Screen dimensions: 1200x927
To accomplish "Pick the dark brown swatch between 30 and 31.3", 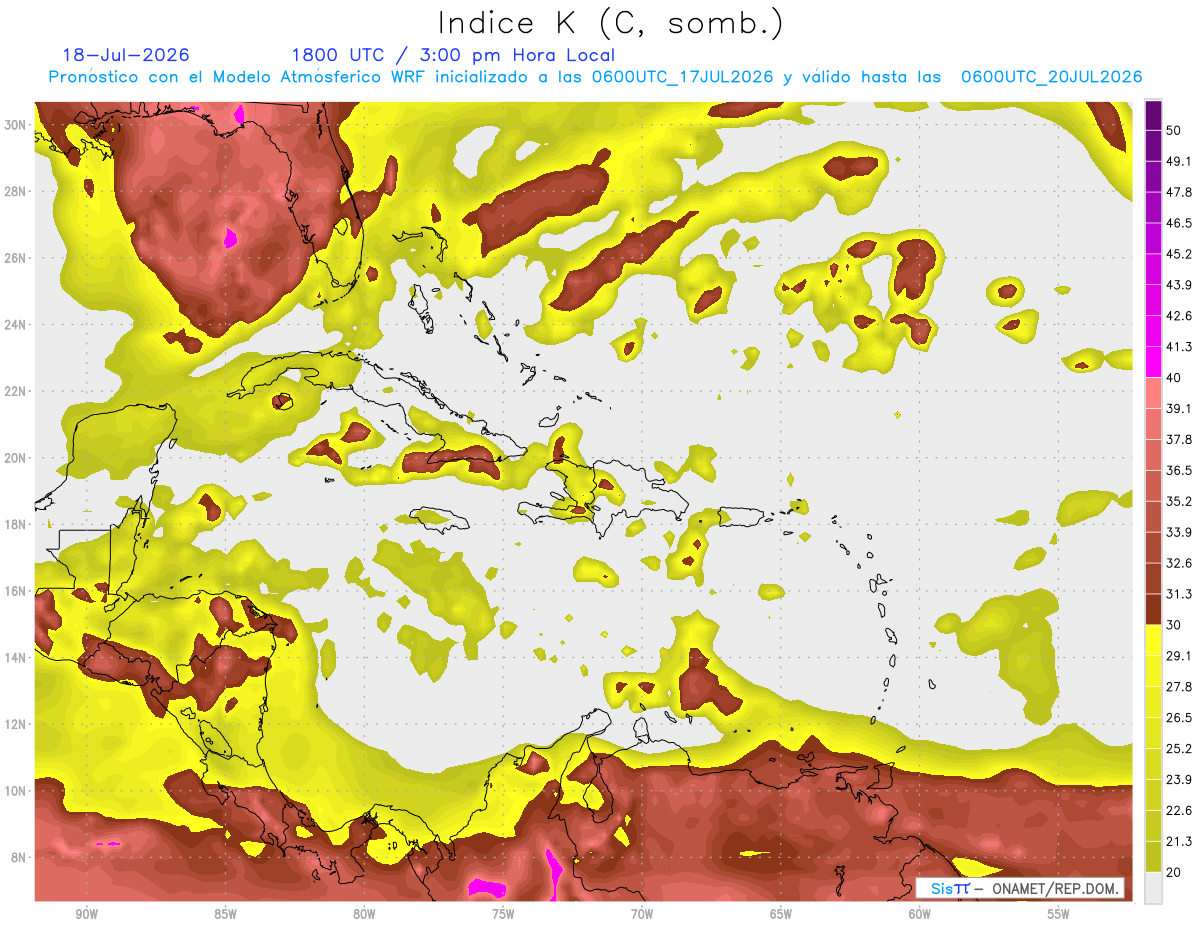I will point(1153,609).
